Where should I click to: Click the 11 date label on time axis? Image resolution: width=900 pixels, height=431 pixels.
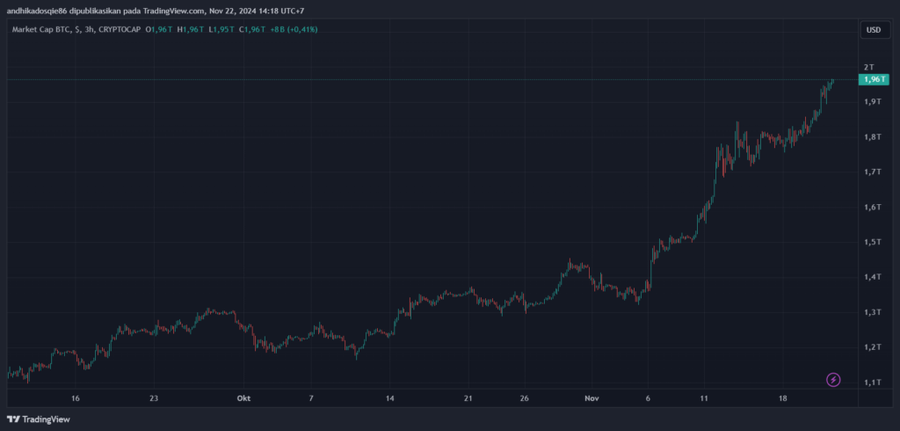pyautogui.click(x=704, y=398)
